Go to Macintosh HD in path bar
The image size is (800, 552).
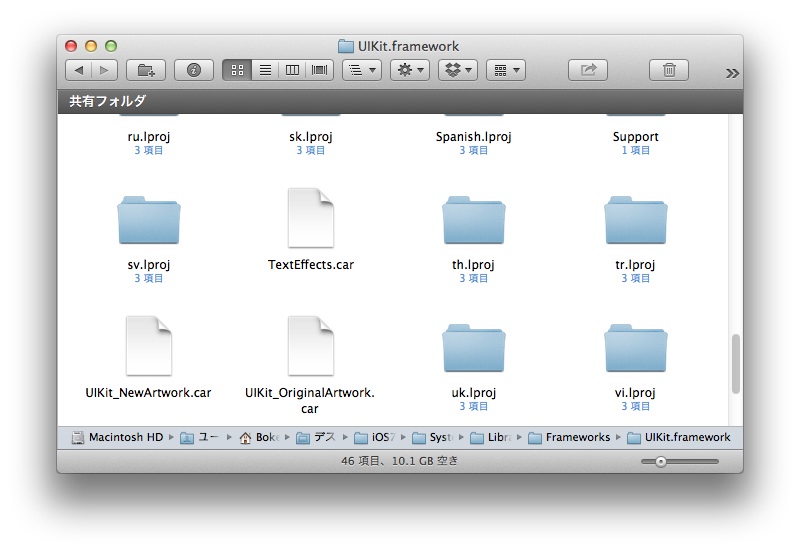(x=118, y=437)
